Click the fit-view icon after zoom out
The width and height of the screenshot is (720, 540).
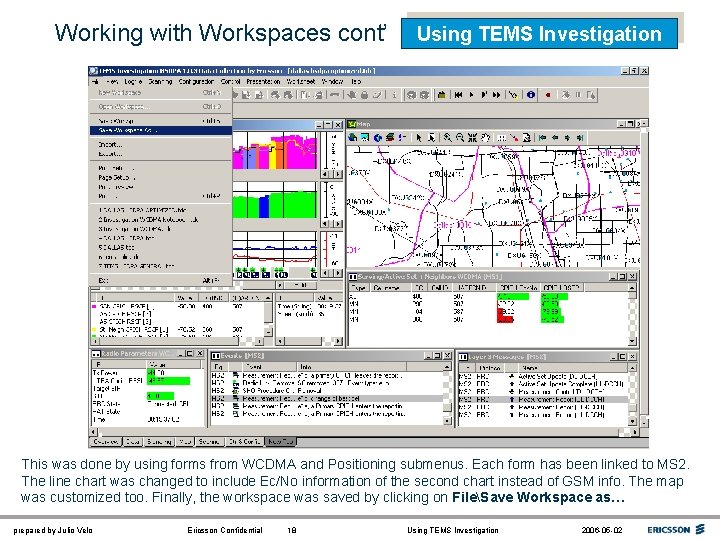pos(472,137)
